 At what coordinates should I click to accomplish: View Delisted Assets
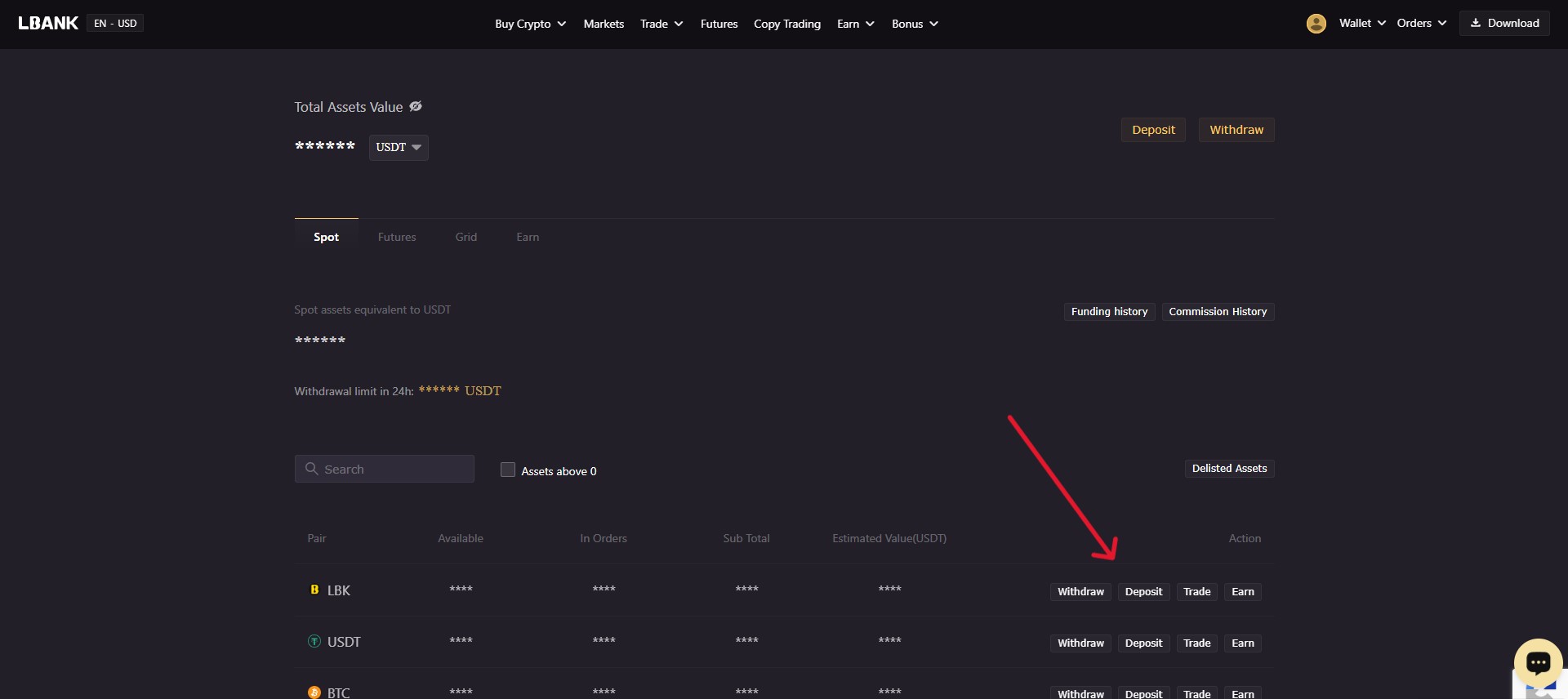(x=1229, y=468)
